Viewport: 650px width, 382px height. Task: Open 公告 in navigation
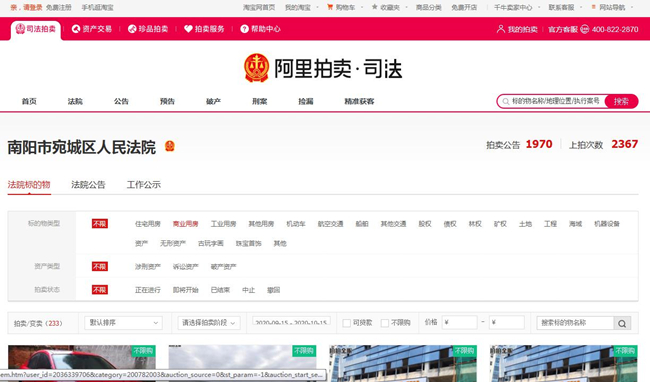(x=121, y=102)
